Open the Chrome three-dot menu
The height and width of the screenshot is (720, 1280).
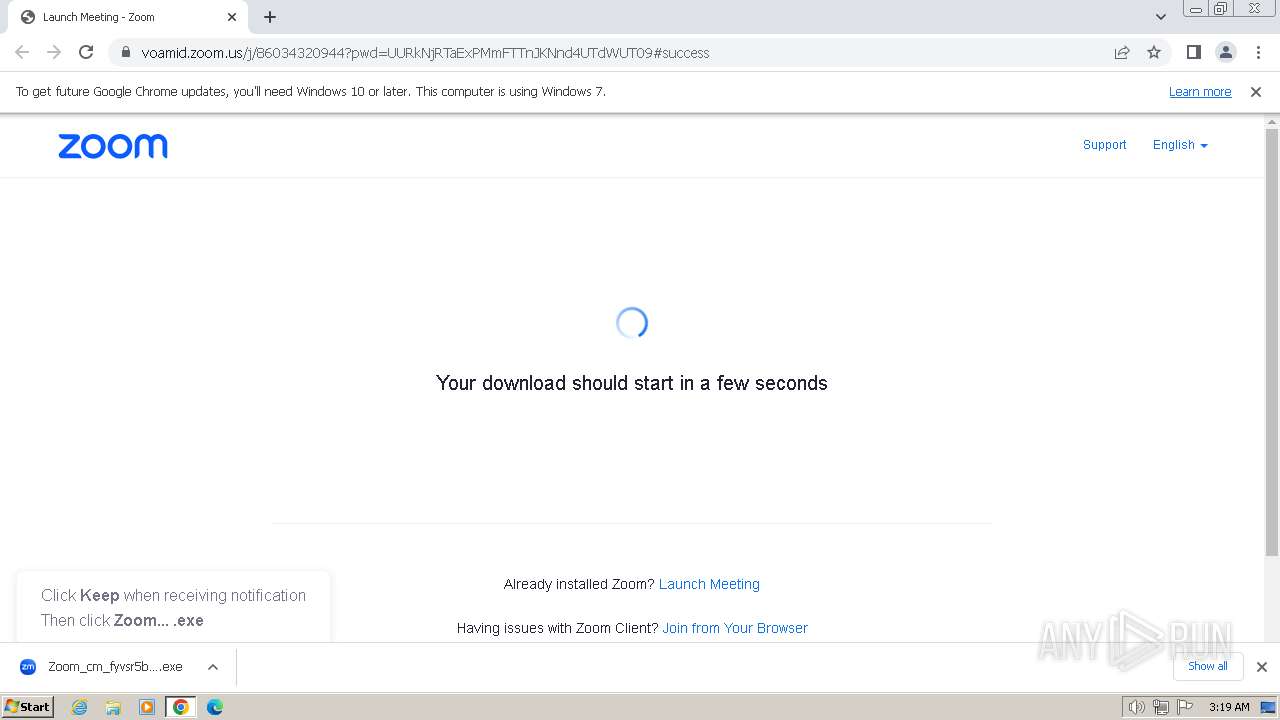click(x=1258, y=53)
